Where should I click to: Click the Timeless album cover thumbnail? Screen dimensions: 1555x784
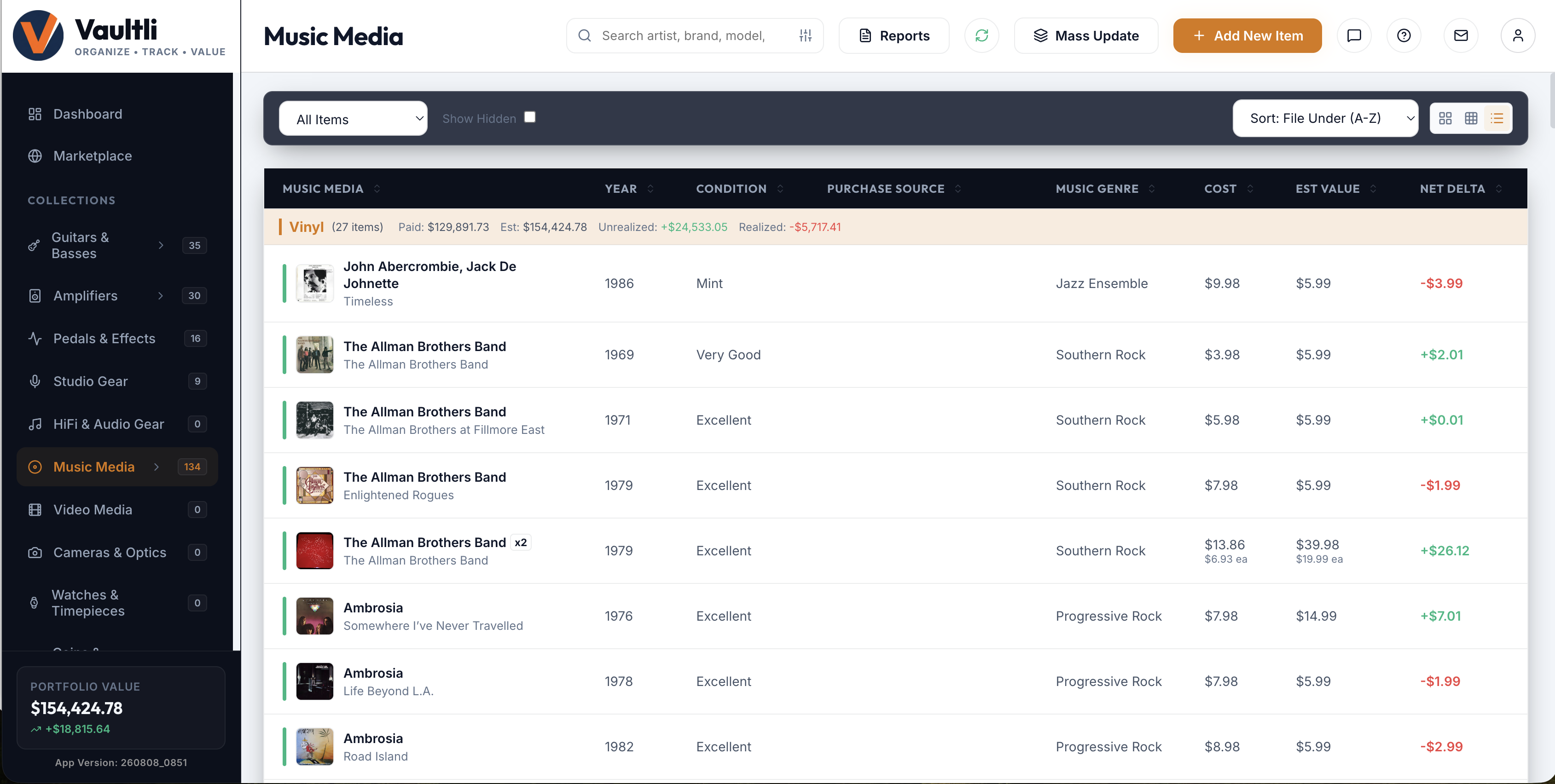[314, 284]
